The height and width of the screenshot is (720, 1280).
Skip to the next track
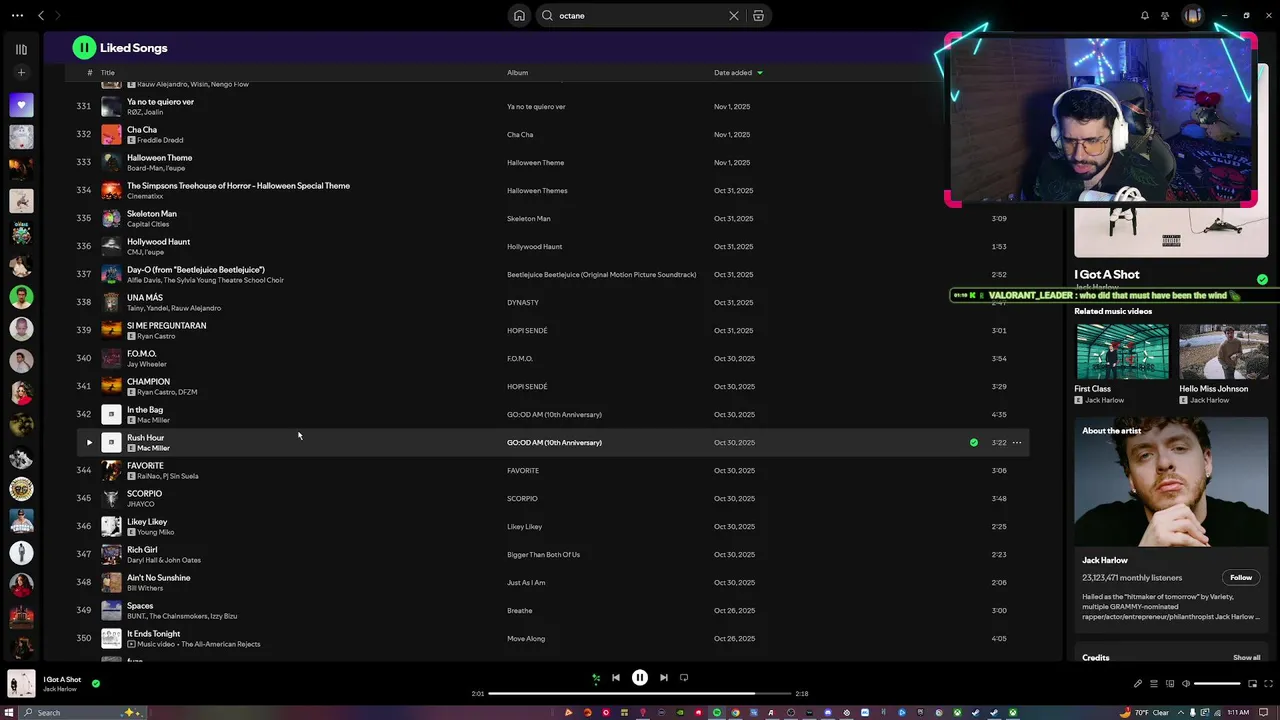pyautogui.click(x=664, y=678)
